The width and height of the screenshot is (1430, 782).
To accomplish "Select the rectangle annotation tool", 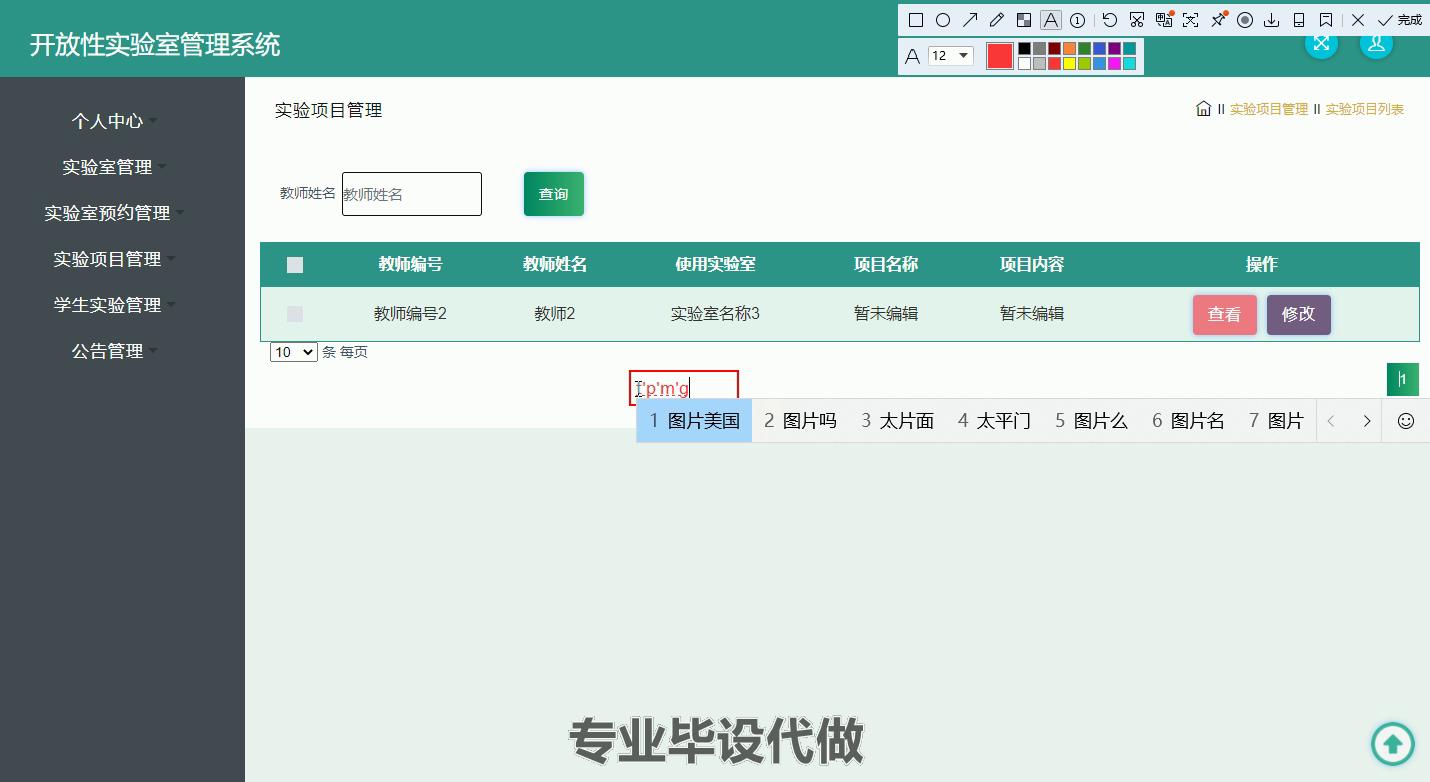I will tap(914, 19).
